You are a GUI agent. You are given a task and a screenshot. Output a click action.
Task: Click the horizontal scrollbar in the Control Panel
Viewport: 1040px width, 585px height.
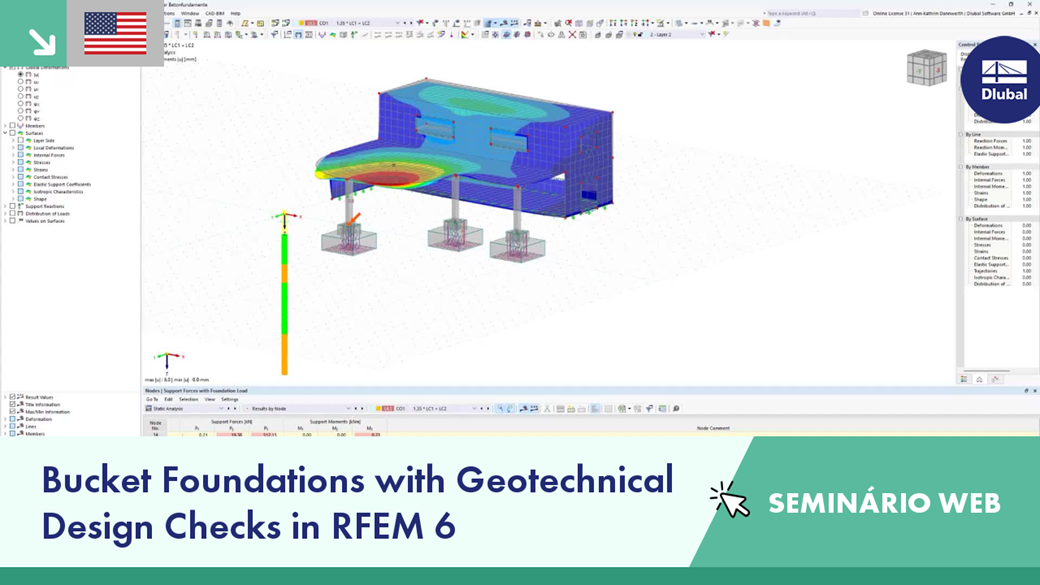(986, 371)
